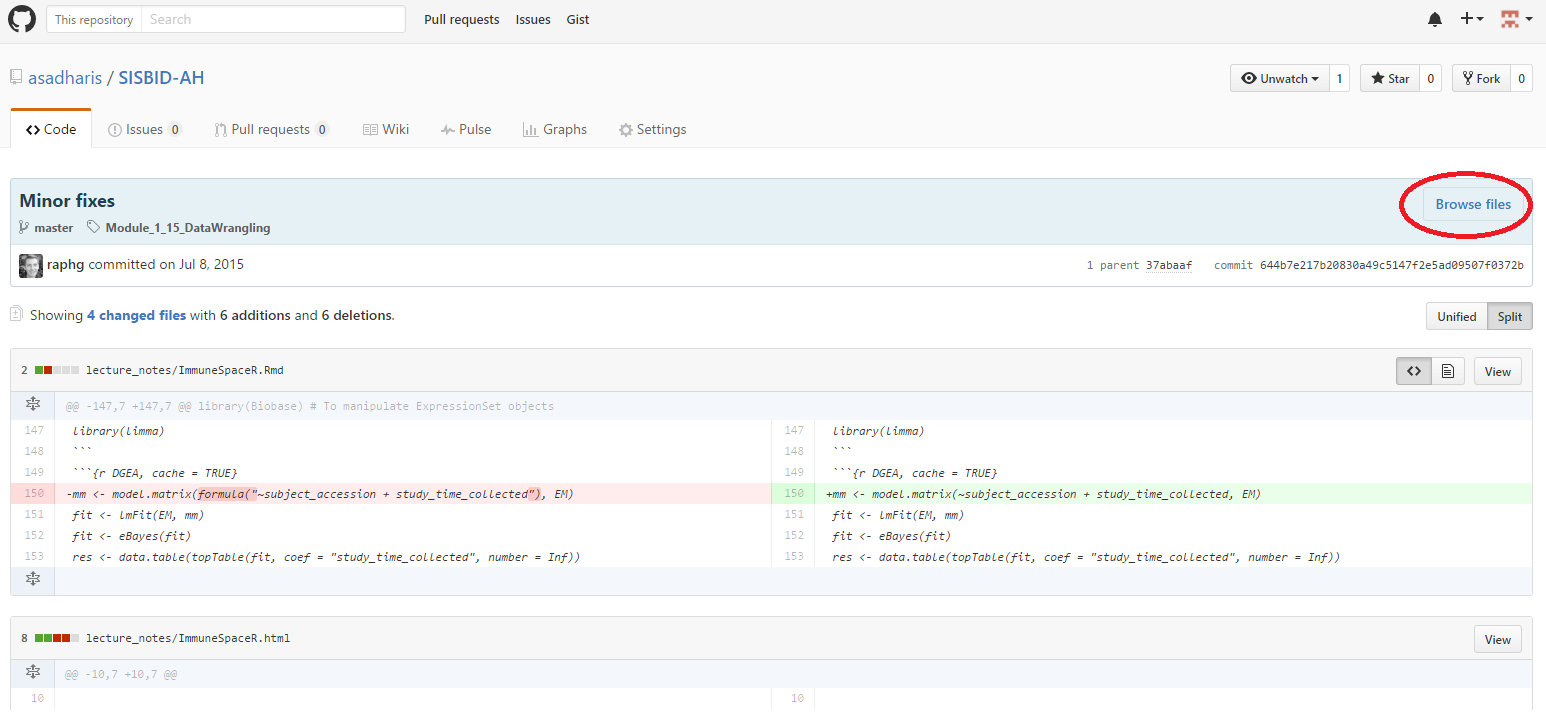Click the diffstat bars for ImmuneSpaceR.Rmd
1546x724 pixels.
point(56,370)
